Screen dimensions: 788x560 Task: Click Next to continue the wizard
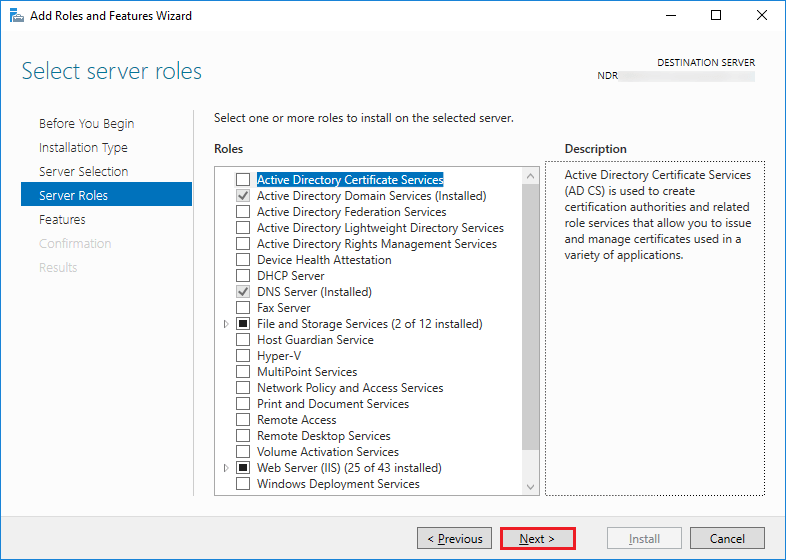(x=537, y=538)
